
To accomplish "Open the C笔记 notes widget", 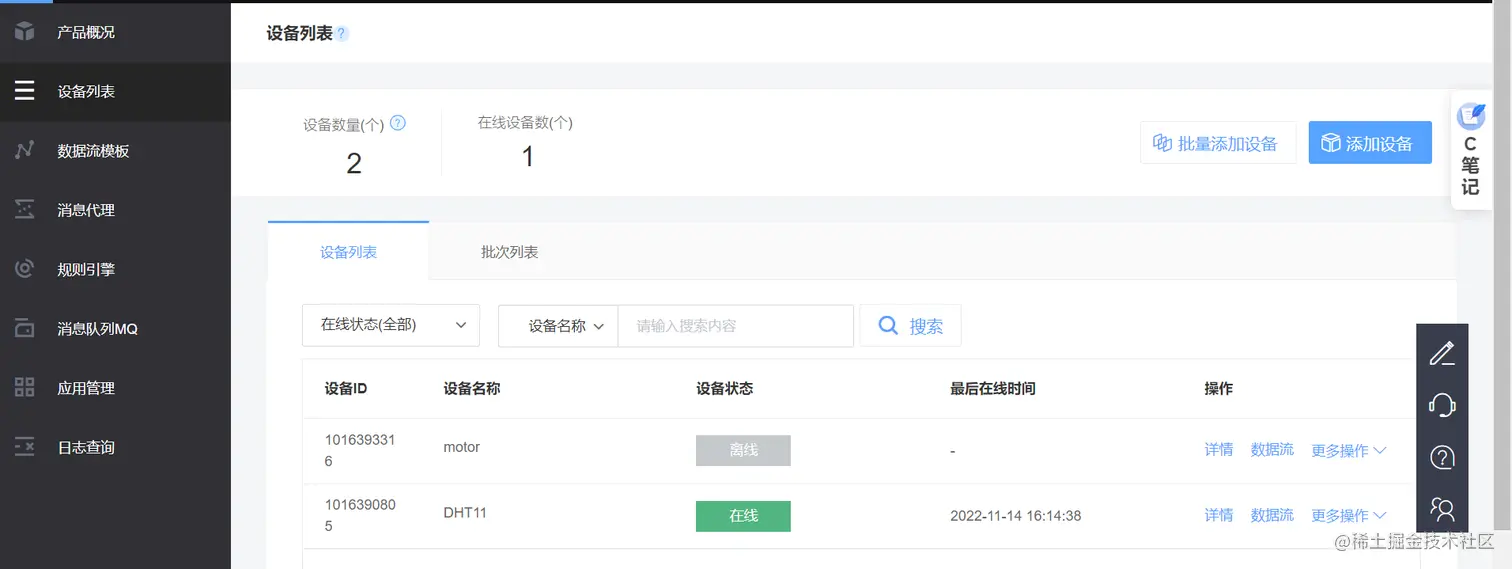I will [x=1470, y=150].
